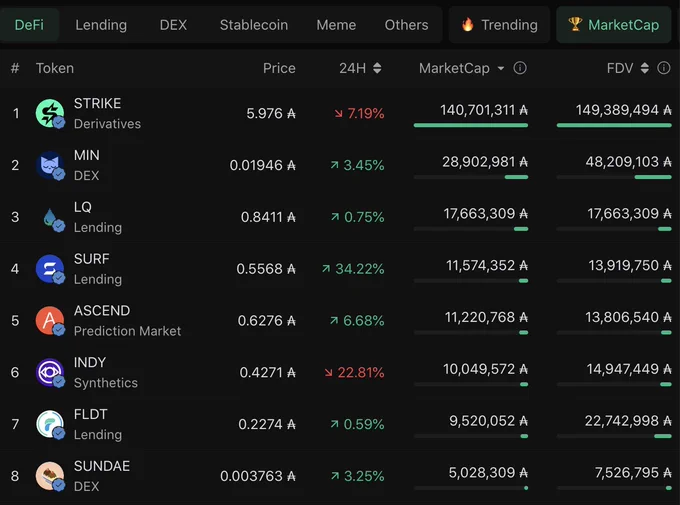Open the LQ token name
This screenshot has width=680, height=505.
point(83,207)
